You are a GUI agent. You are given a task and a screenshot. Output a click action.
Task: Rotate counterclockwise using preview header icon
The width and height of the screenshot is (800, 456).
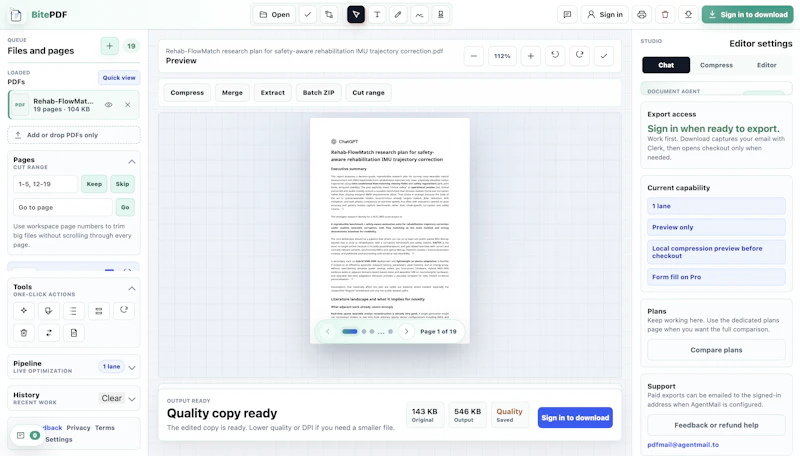(555, 56)
